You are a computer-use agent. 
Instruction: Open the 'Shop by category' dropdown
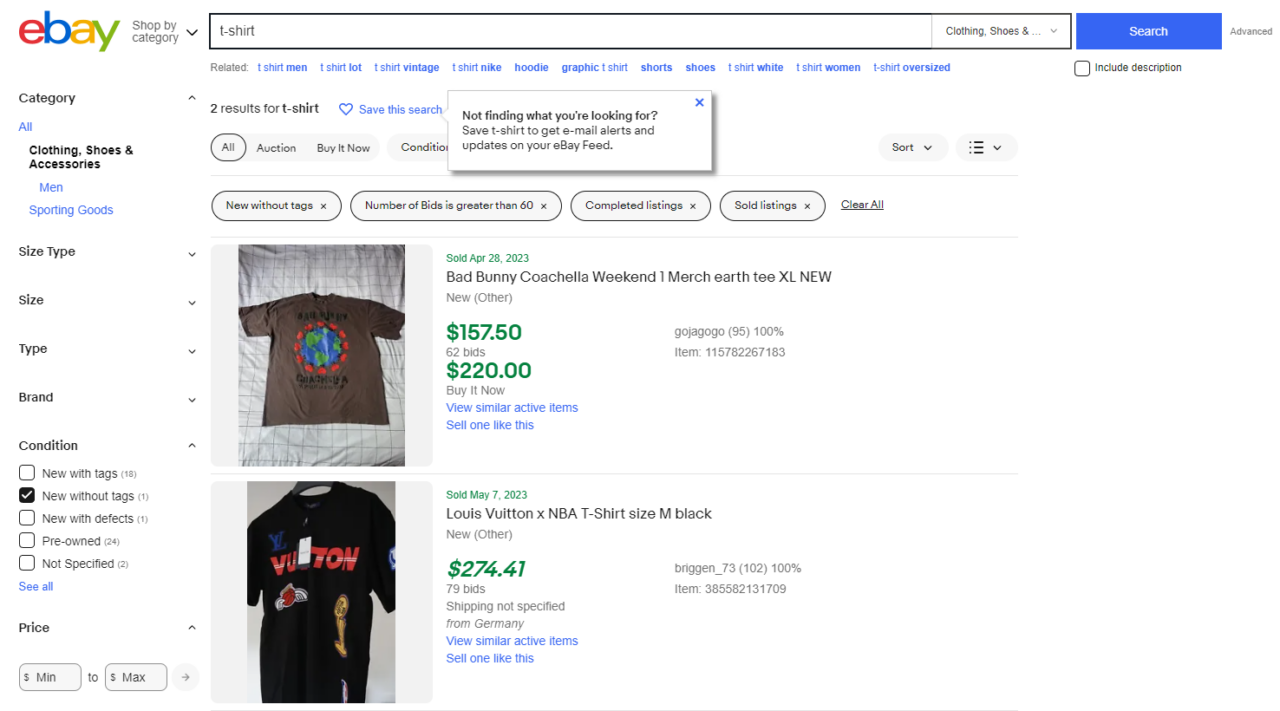(x=165, y=31)
